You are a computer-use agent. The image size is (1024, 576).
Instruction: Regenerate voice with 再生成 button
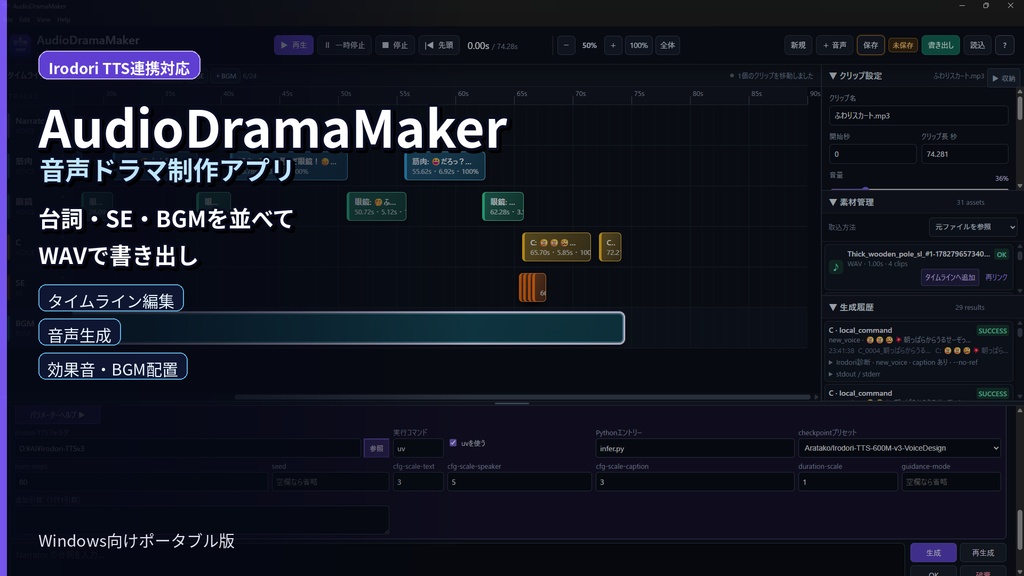coord(983,552)
